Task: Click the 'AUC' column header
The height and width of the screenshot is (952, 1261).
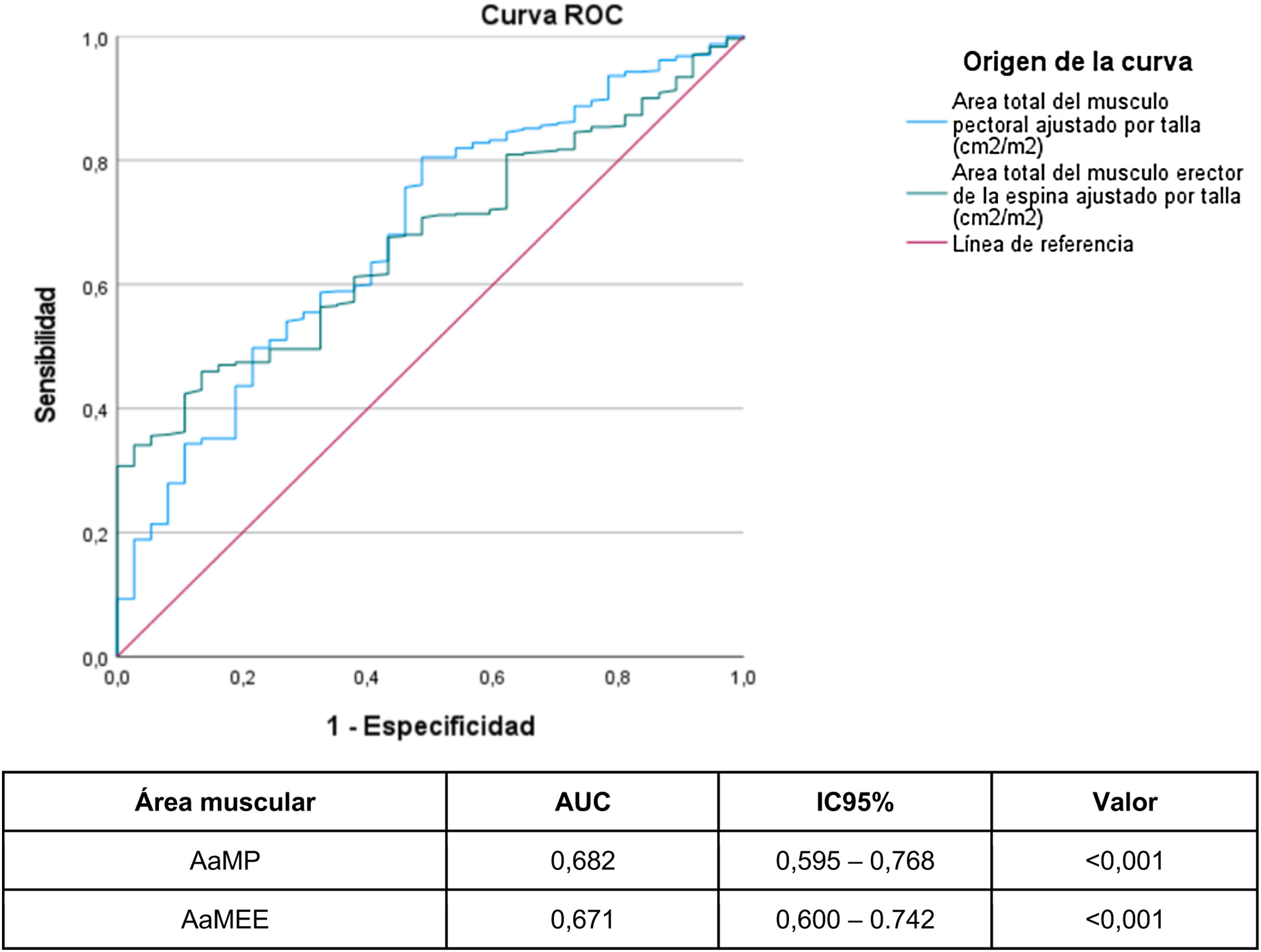Action: (x=582, y=802)
